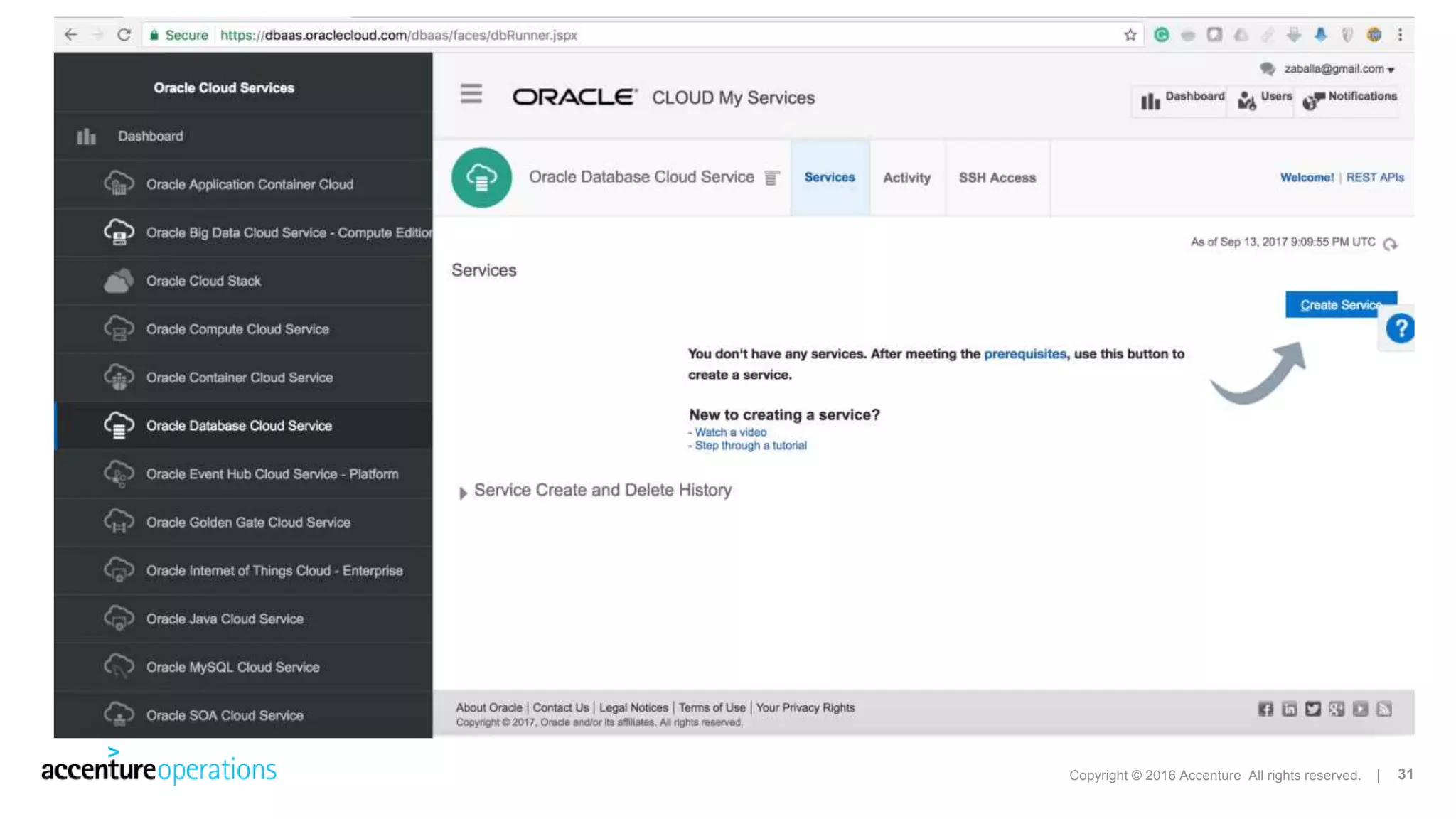This screenshot has width=1456, height=819.
Task: Click the Facebook icon in the footer
Action: coord(1265,709)
